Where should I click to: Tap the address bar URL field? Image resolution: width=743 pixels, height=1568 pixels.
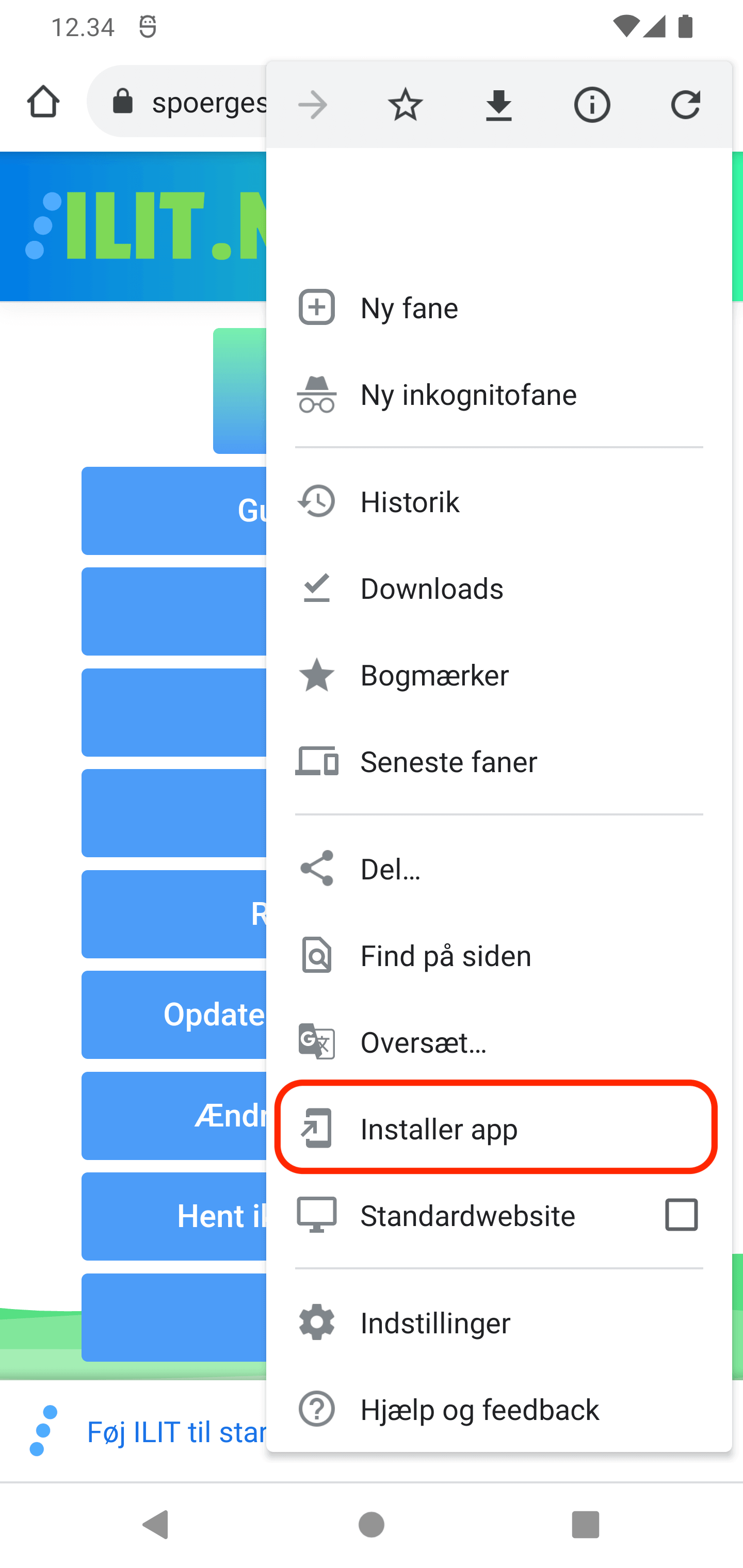tap(207, 102)
